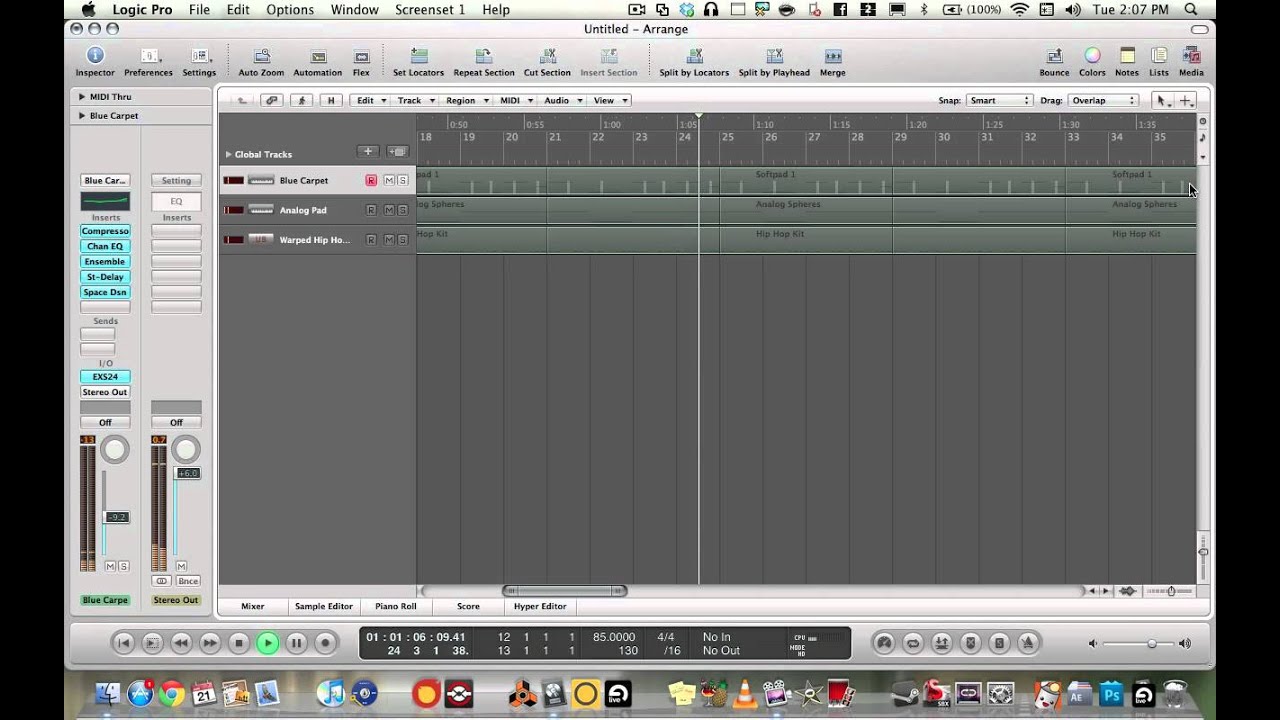Screen dimensions: 1280x720
Task: Open the local Track dropdown menu
Action: [415, 100]
